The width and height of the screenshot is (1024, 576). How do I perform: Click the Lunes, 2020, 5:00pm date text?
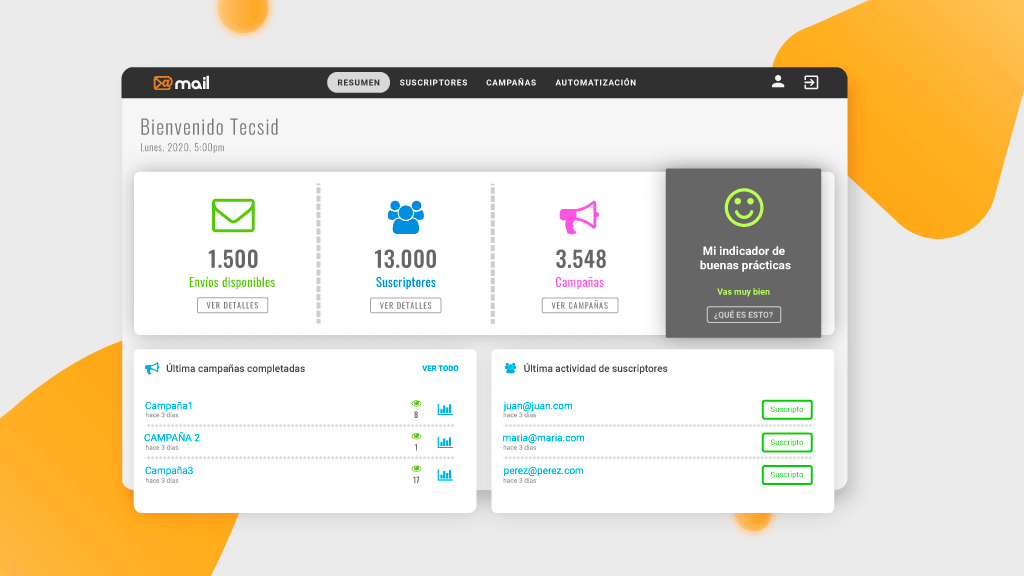click(x=182, y=148)
